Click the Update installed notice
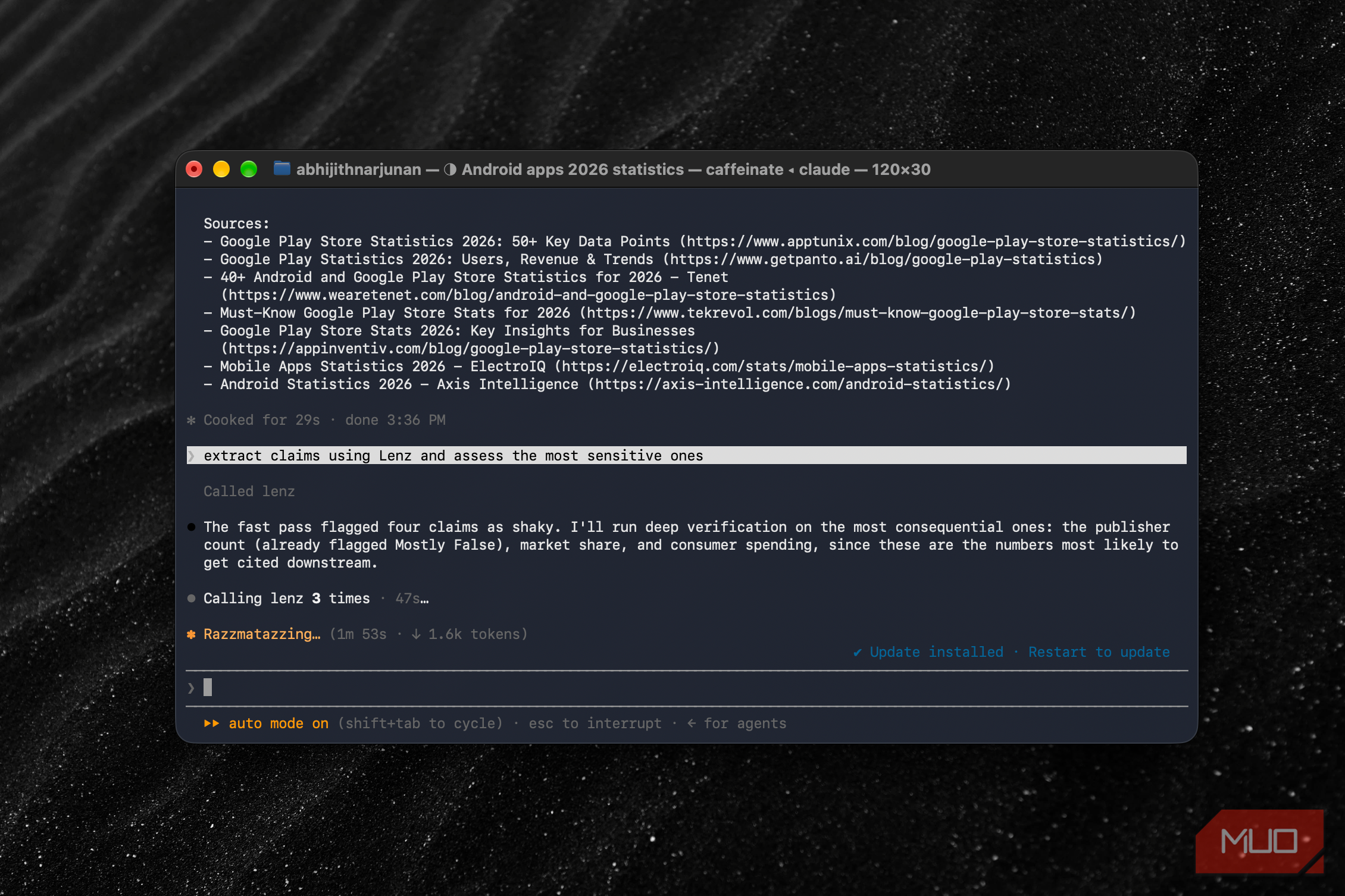The height and width of the screenshot is (896, 1345). click(x=936, y=652)
